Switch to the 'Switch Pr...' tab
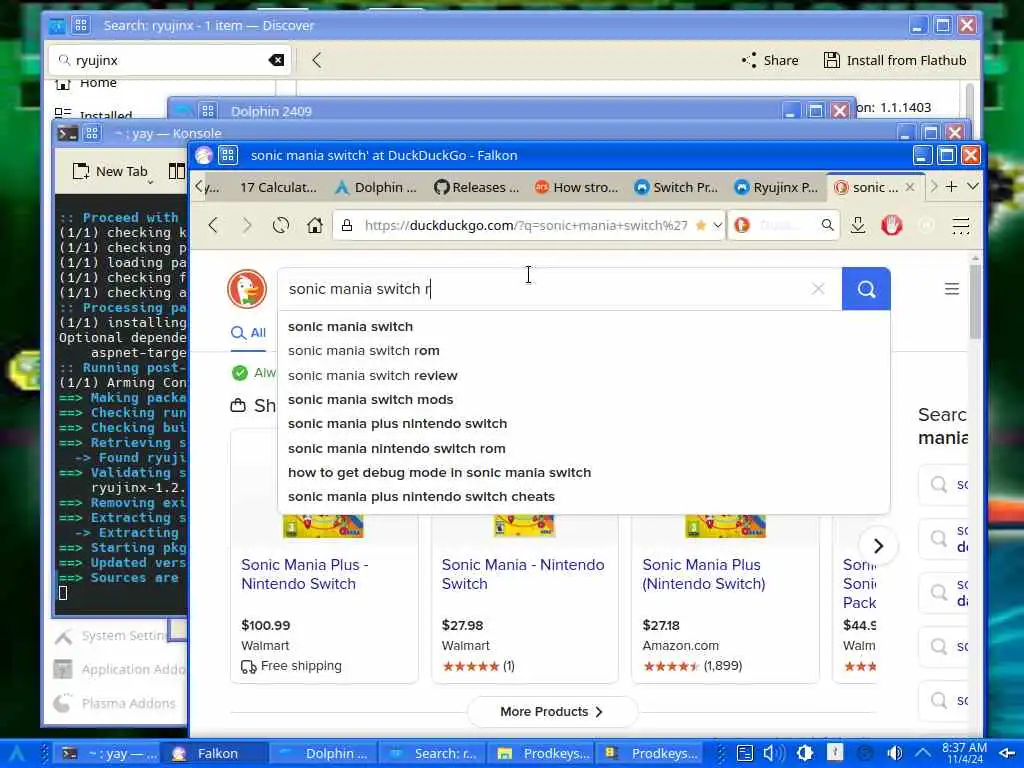Screen dimensions: 1024x768 677,187
